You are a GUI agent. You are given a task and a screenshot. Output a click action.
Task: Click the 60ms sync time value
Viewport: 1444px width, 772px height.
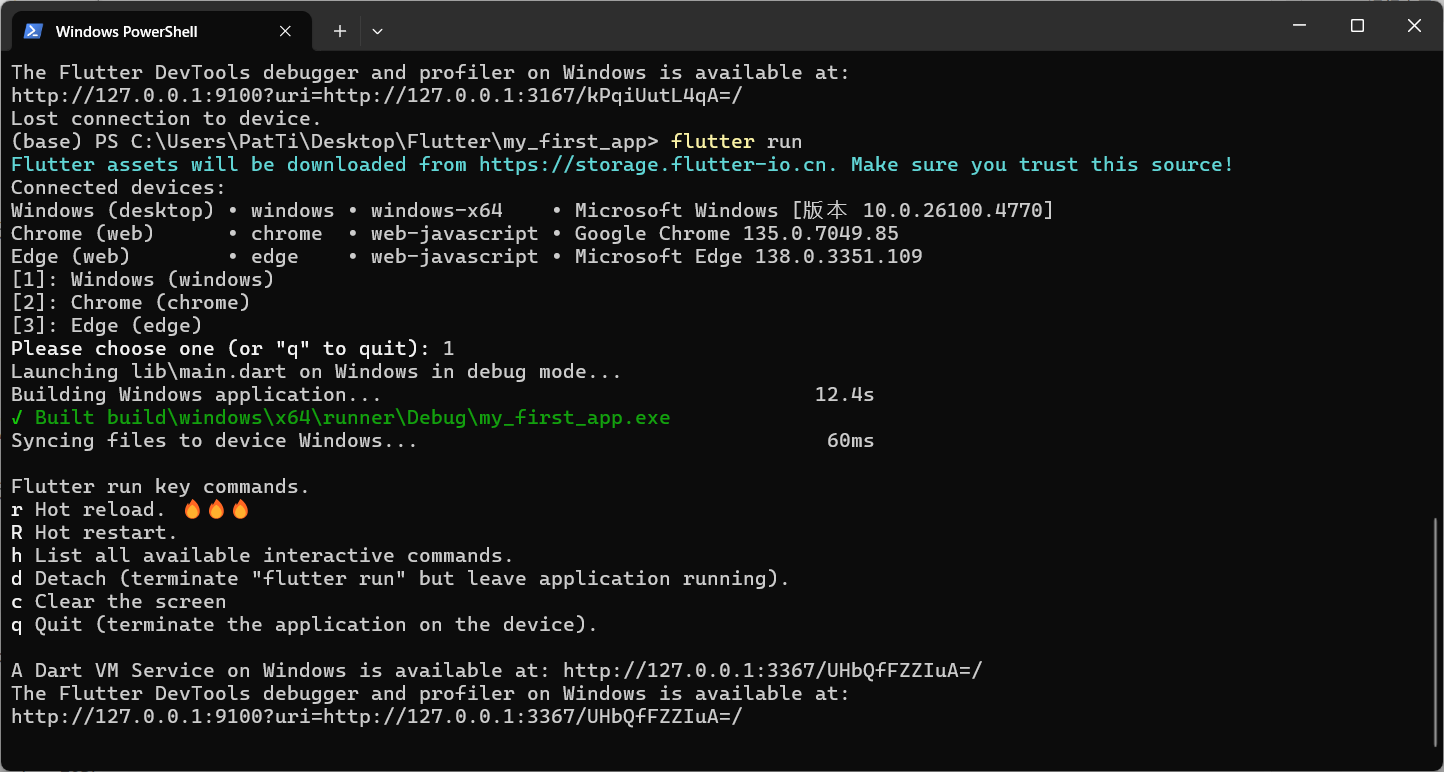pyautogui.click(x=851, y=440)
